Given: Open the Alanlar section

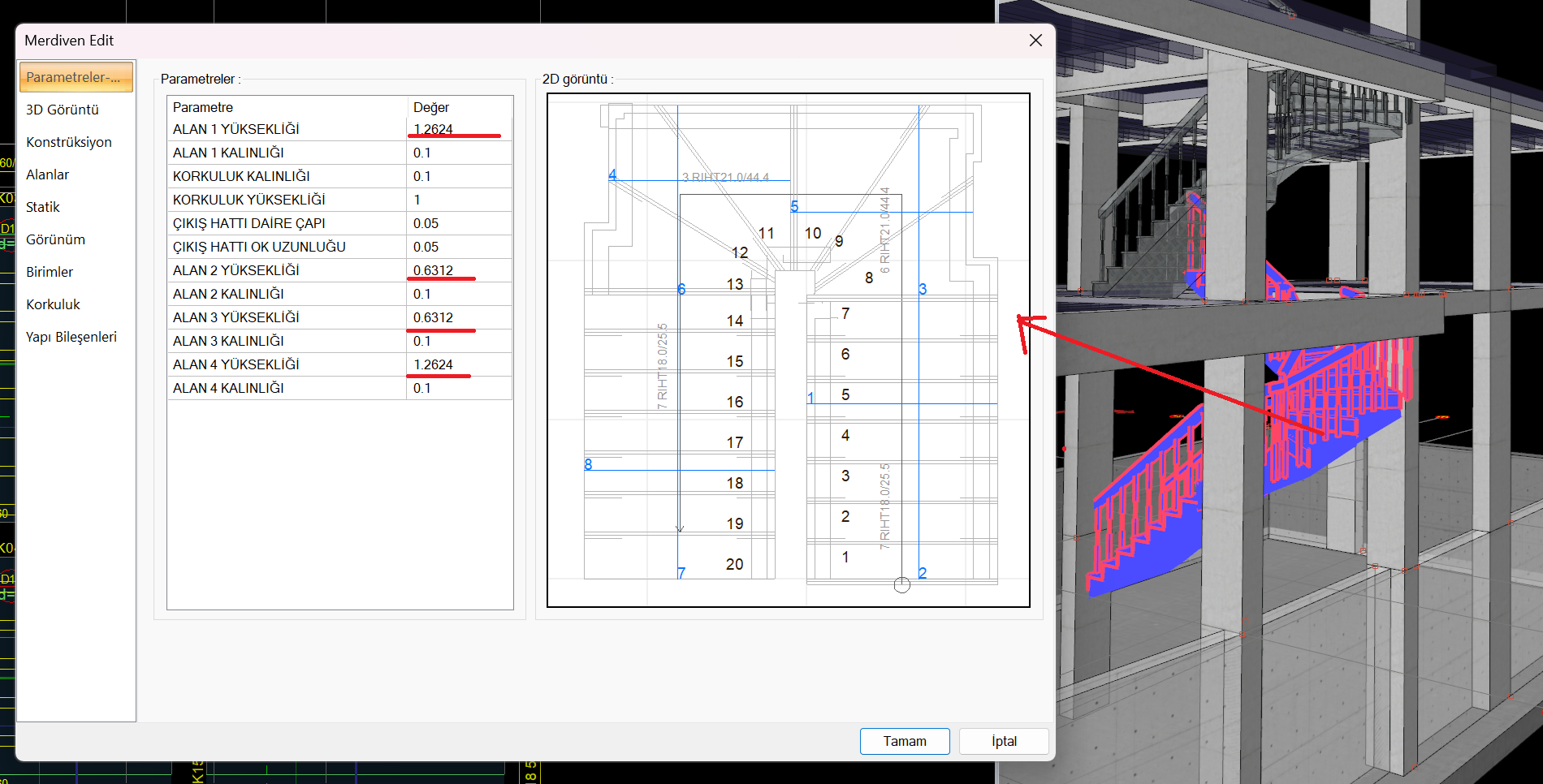Looking at the screenshot, I should [x=48, y=174].
